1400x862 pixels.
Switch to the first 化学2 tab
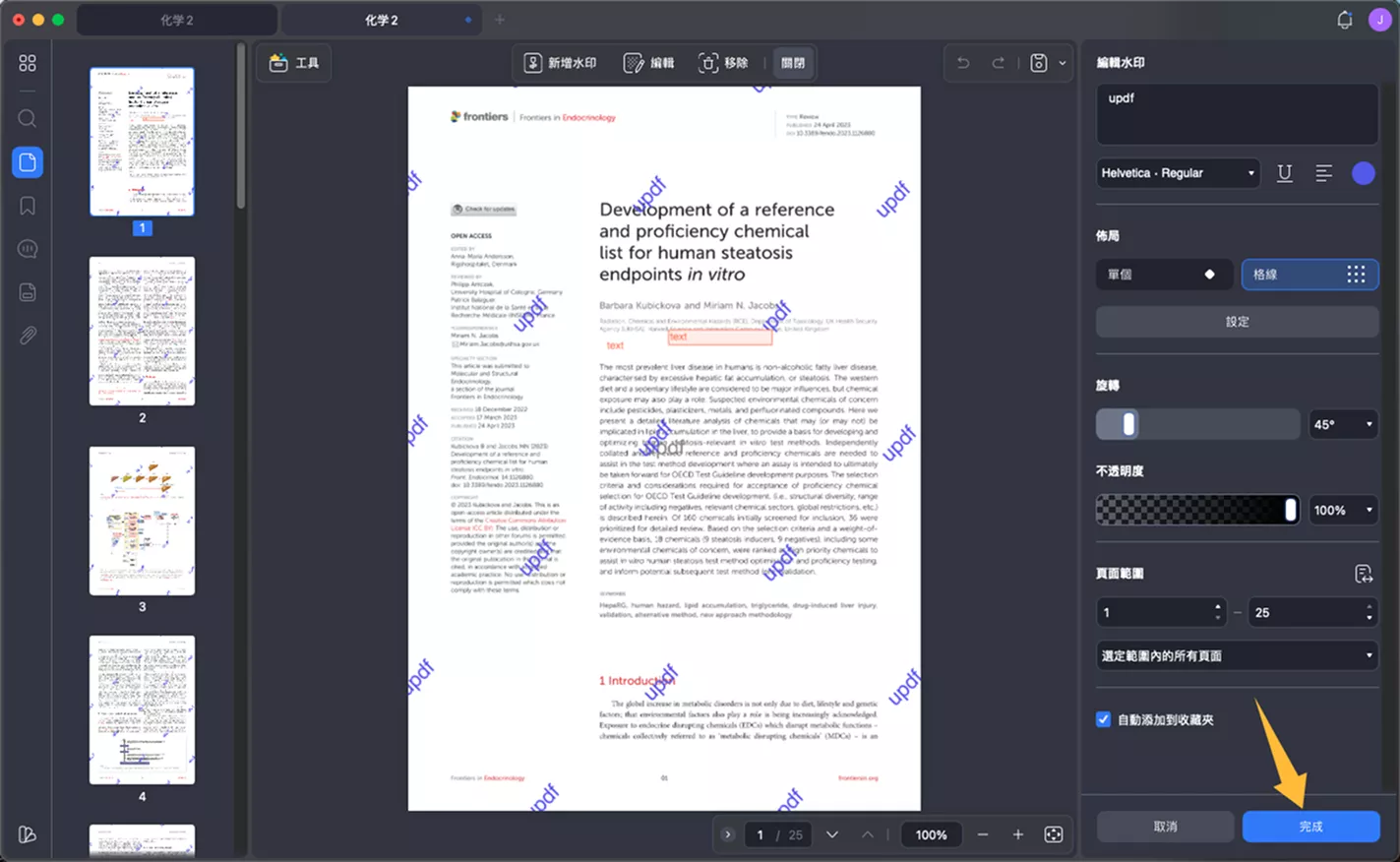177,20
